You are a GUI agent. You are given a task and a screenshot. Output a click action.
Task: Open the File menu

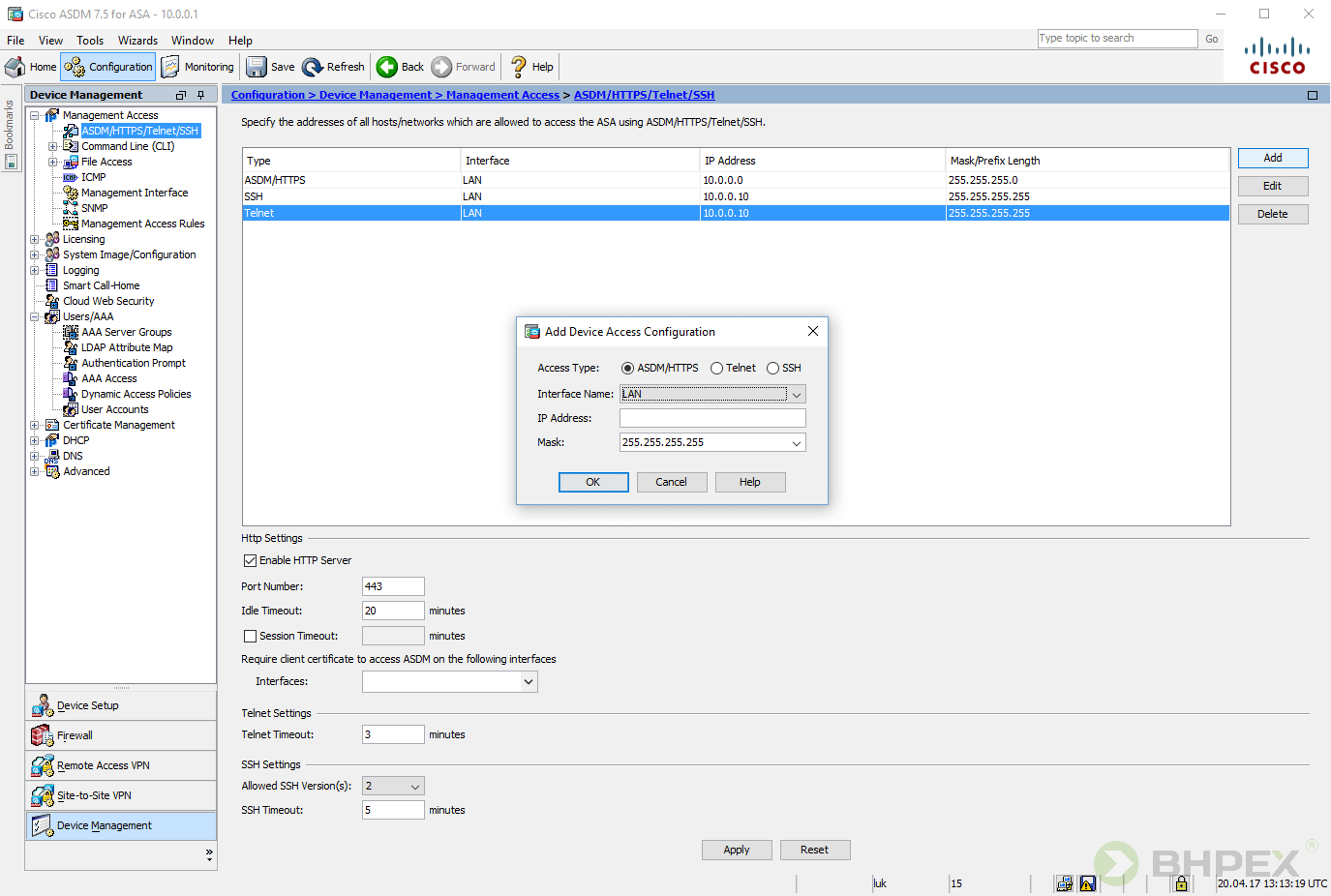(x=15, y=41)
